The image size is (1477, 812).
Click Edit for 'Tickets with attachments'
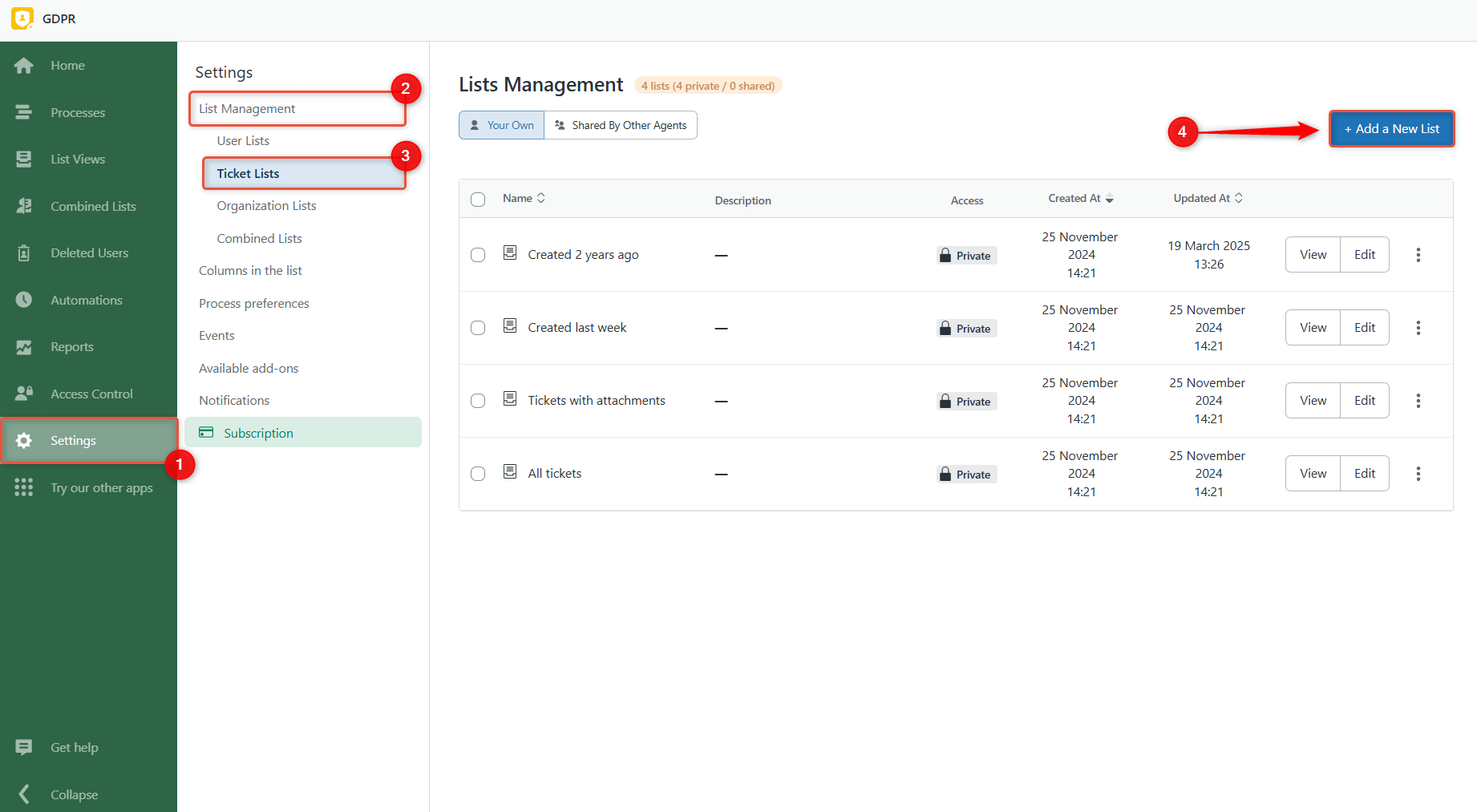point(1364,401)
